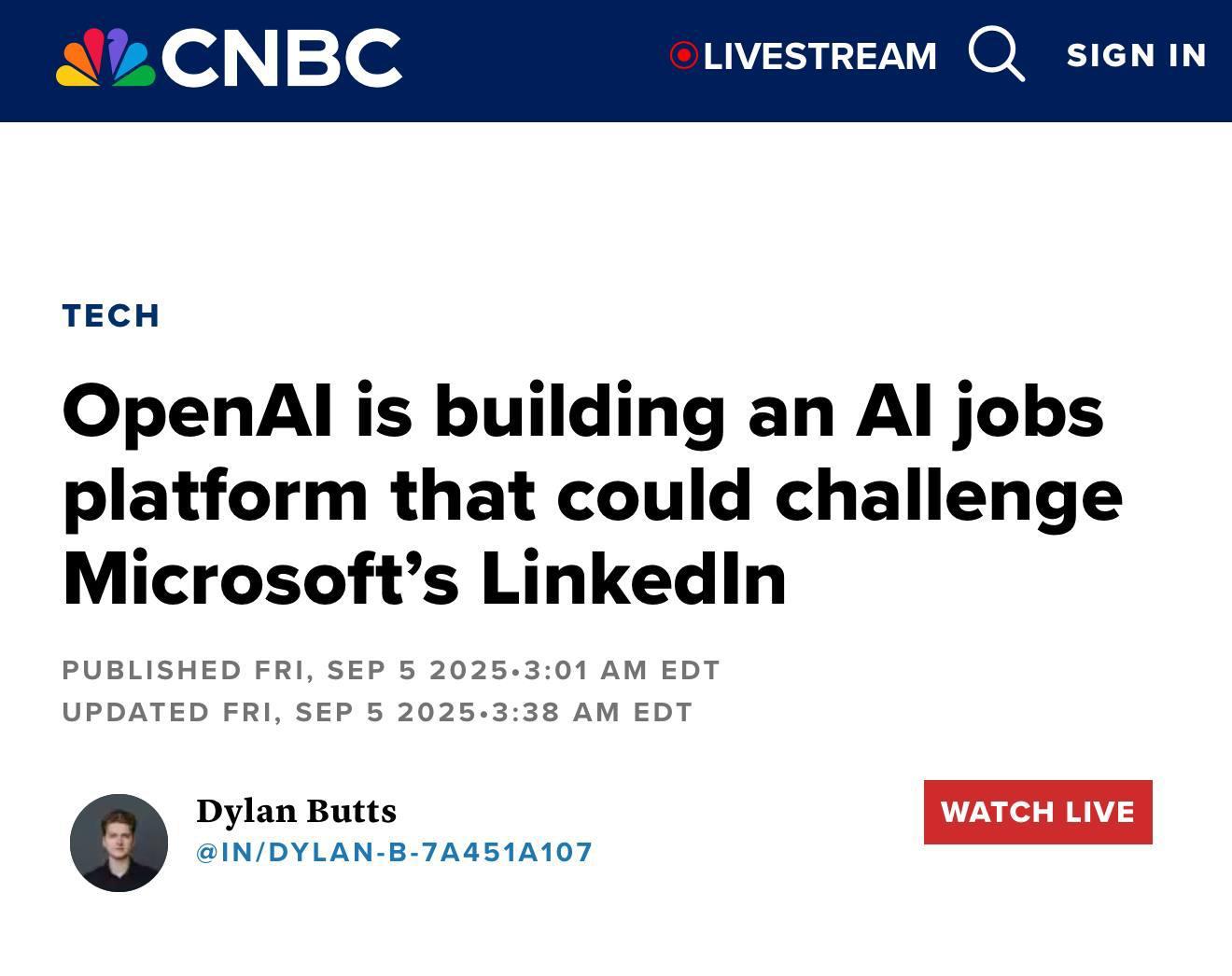
Task: Click SIGN IN in the header
Action: pyautogui.click(x=1137, y=56)
